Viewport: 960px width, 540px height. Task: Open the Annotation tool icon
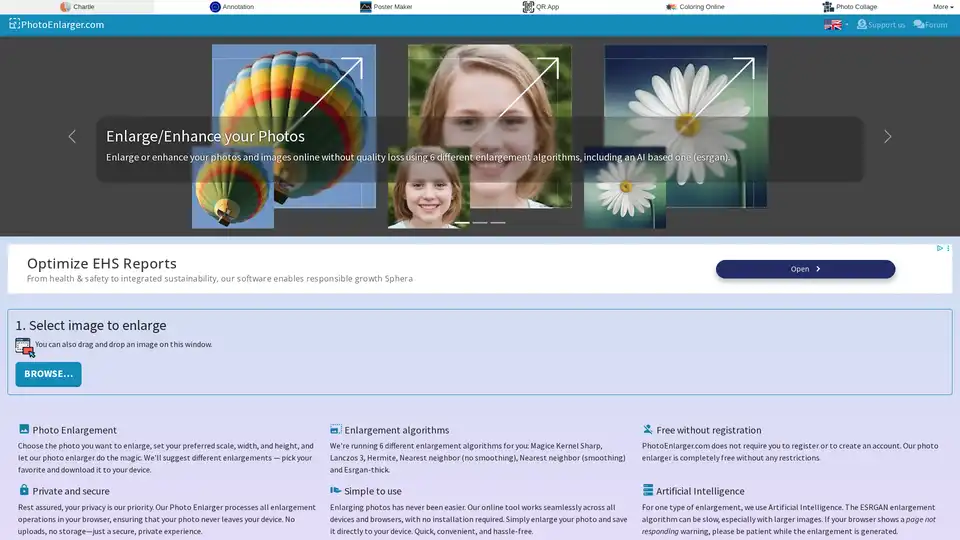point(216,6)
